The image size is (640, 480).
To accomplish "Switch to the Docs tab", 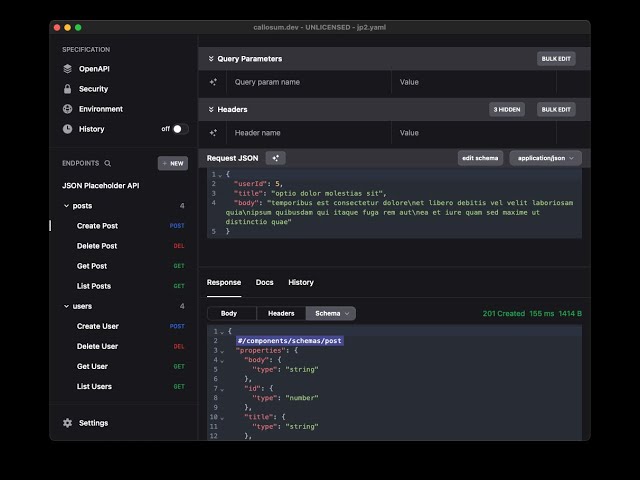I will point(264,282).
